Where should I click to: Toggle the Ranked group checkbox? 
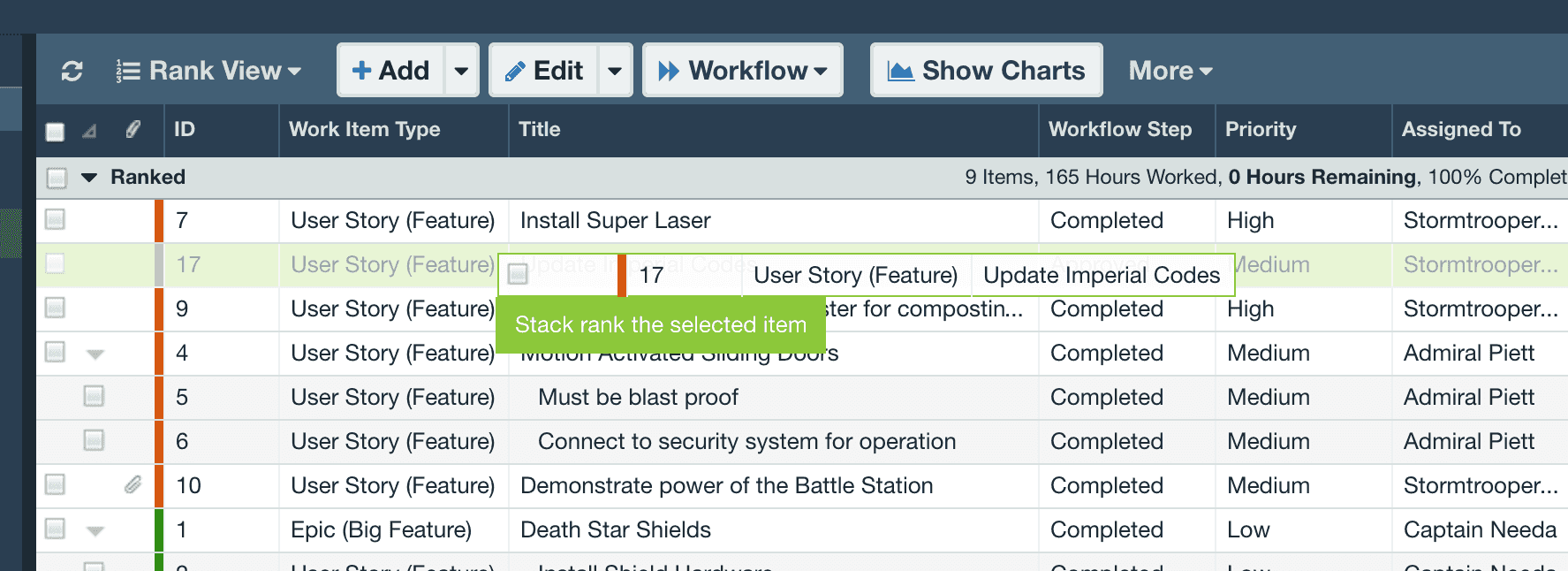tap(57, 178)
